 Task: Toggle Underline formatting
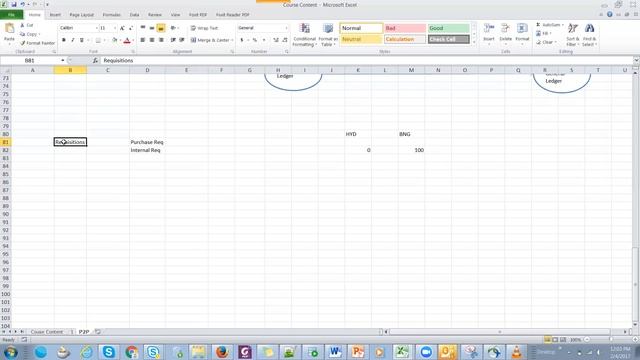pyautogui.click(x=82, y=40)
